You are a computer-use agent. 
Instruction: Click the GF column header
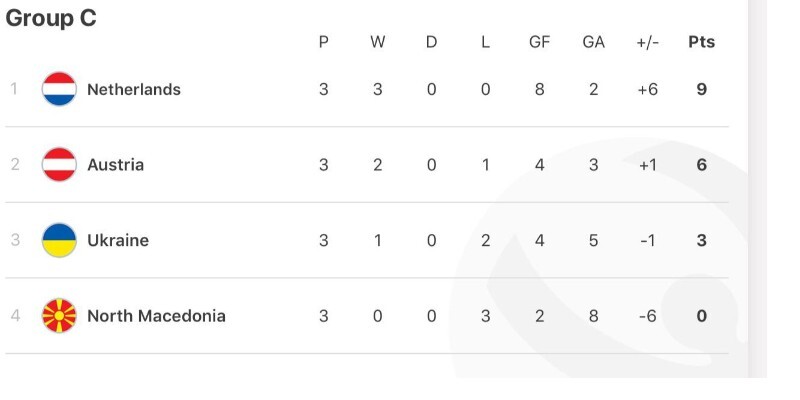pos(539,42)
